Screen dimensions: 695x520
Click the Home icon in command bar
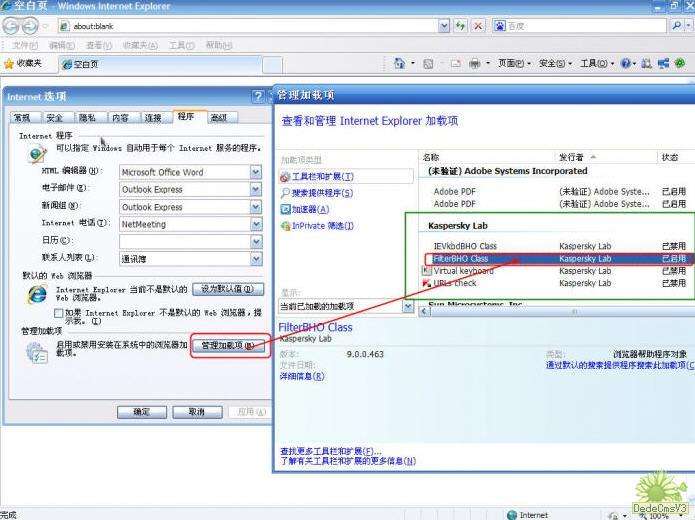pos(400,64)
